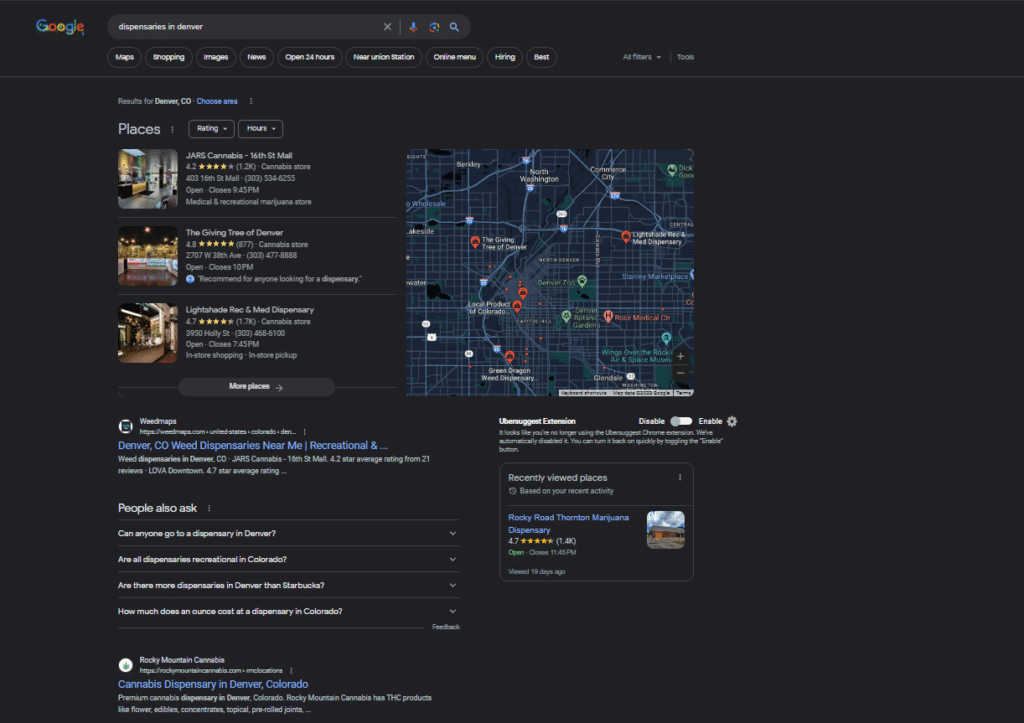Click Weedmaps site favicon

(x=126, y=426)
